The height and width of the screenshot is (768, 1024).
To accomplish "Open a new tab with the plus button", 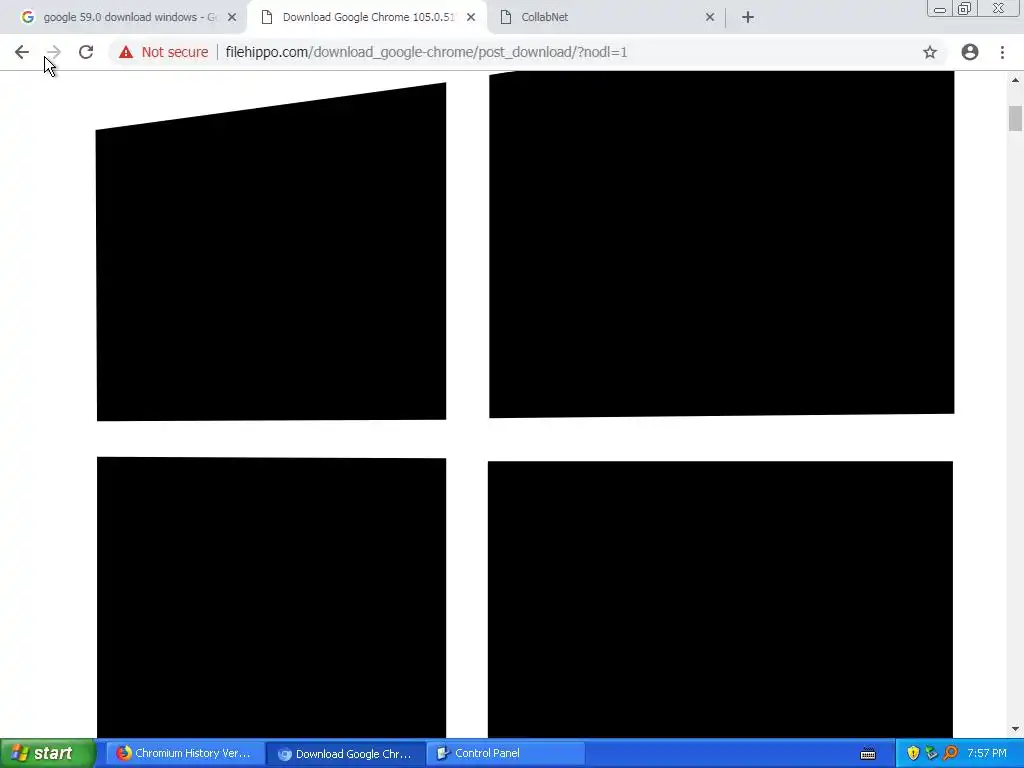I will 748,18.
